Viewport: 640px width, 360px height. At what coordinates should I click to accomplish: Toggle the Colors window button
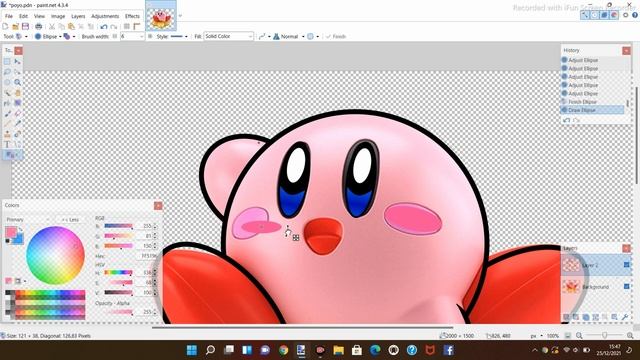614,15
